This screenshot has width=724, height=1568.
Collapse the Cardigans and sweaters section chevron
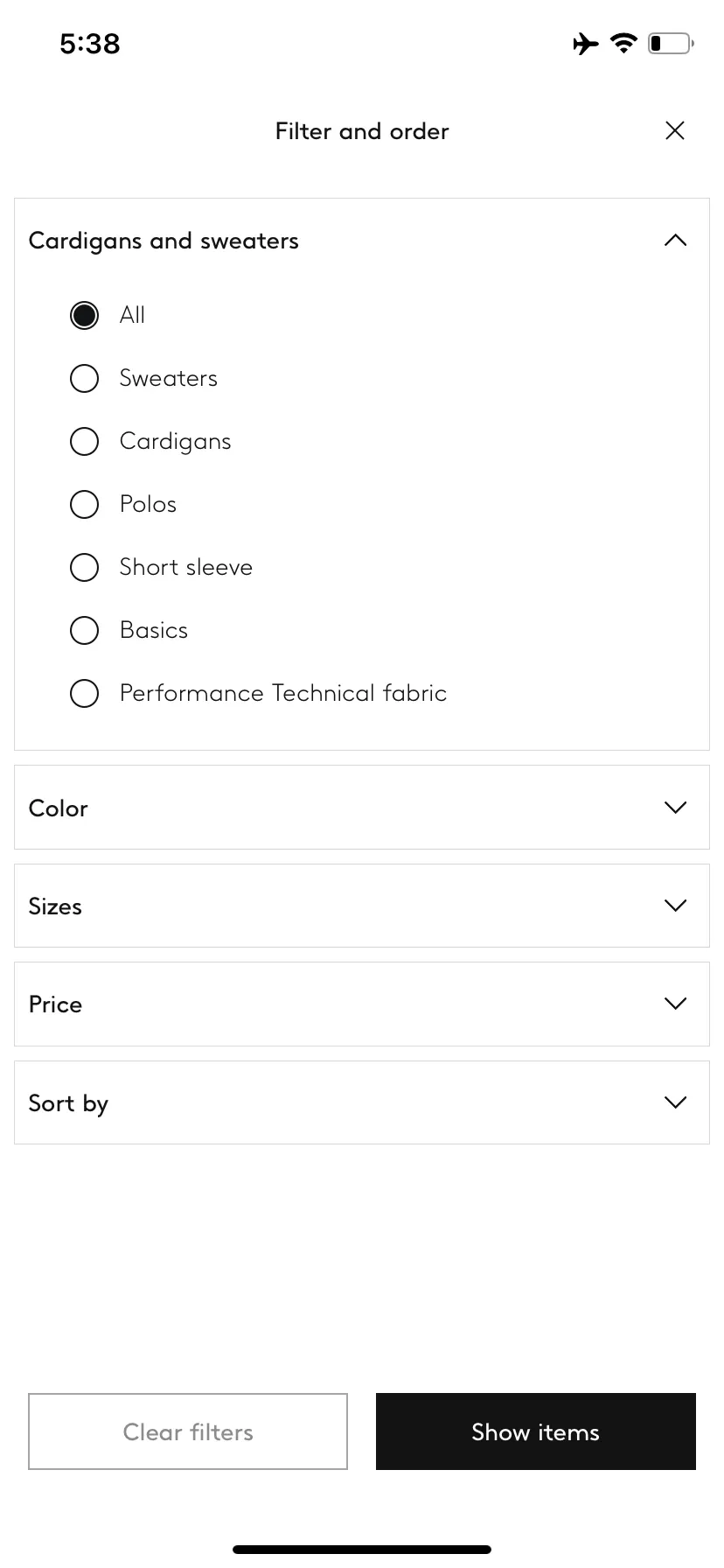pos(675,240)
